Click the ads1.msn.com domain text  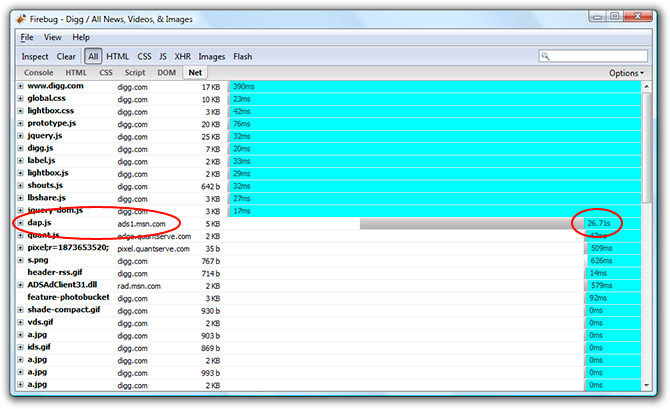pyautogui.click(x=141, y=224)
